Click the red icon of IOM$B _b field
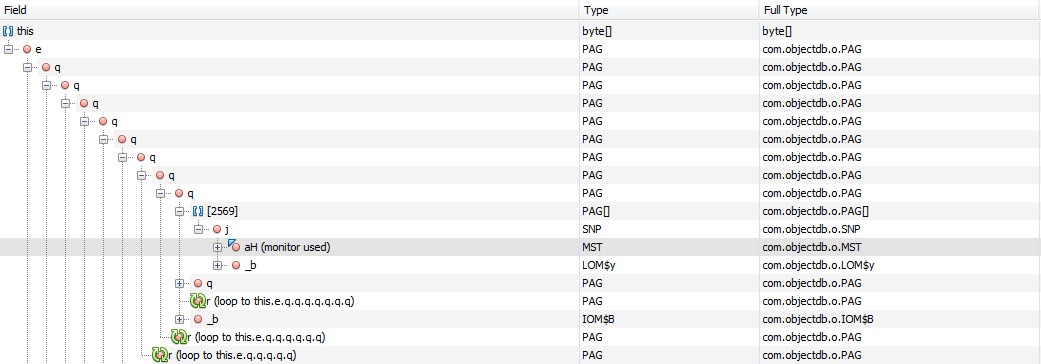 pos(198,319)
